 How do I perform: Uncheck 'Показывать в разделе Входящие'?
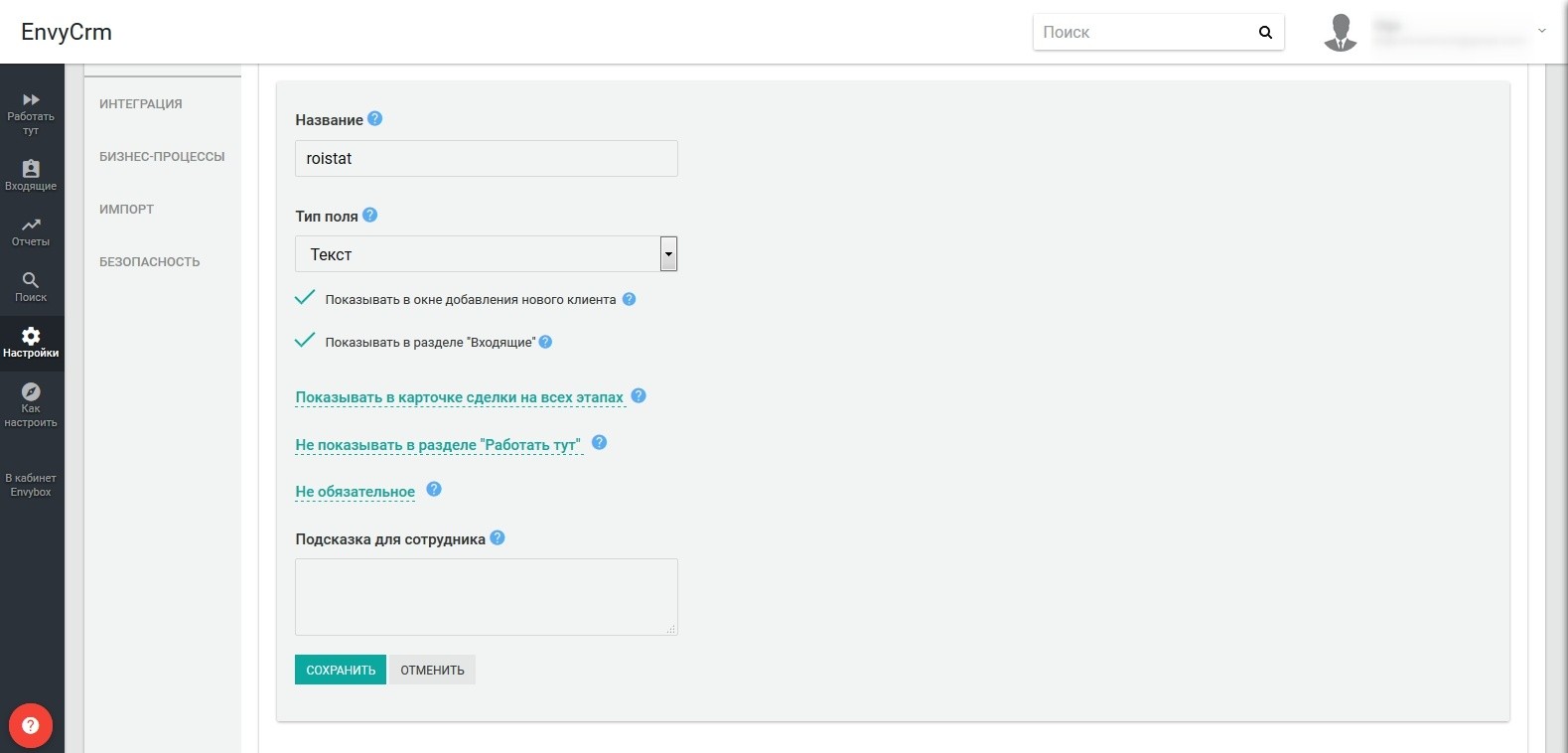305,341
